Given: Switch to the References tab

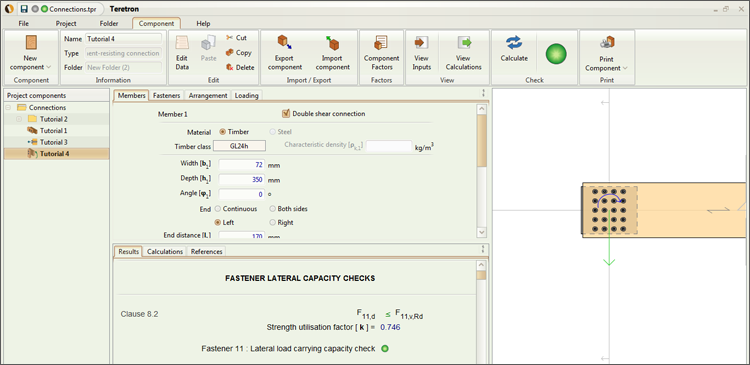Looking at the screenshot, I should click(207, 251).
